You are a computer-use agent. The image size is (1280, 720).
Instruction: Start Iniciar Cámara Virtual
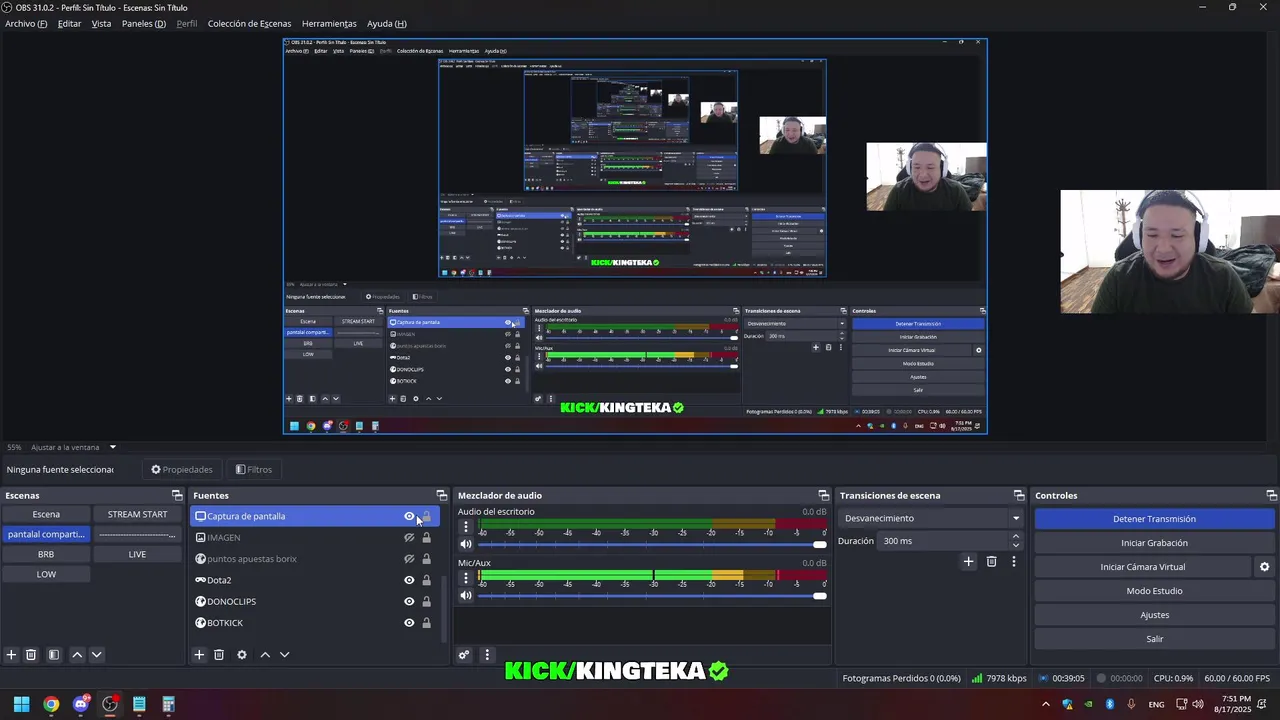(1142, 567)
